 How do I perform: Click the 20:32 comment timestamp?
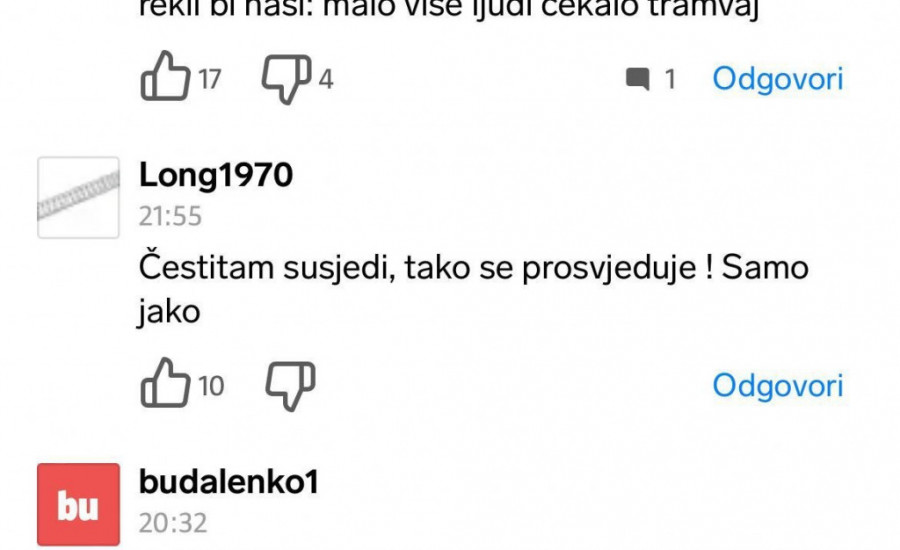[x=172, y=523]
